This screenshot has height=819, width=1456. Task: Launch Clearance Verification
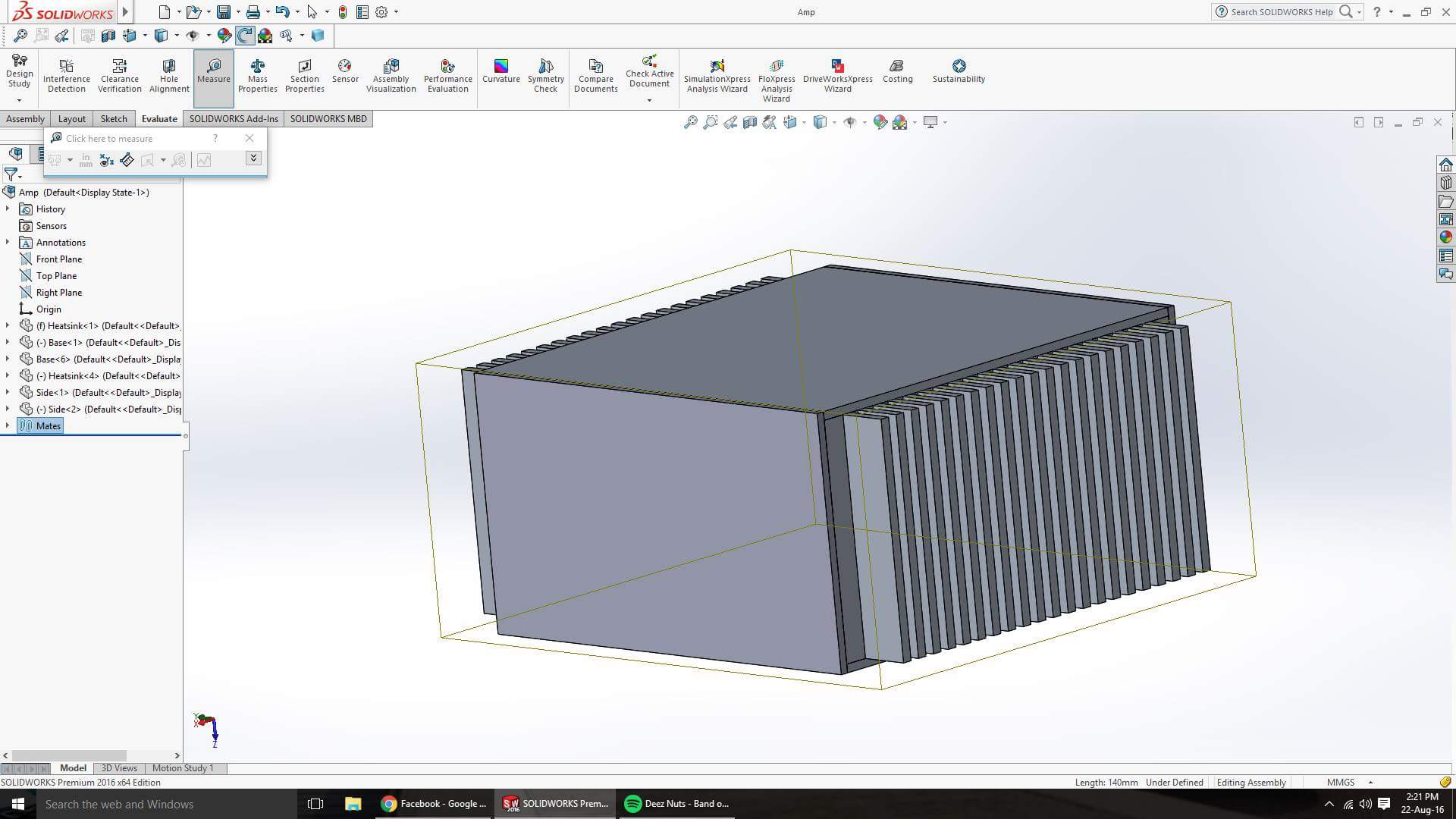pyautogui.click(x=120, y=76)
